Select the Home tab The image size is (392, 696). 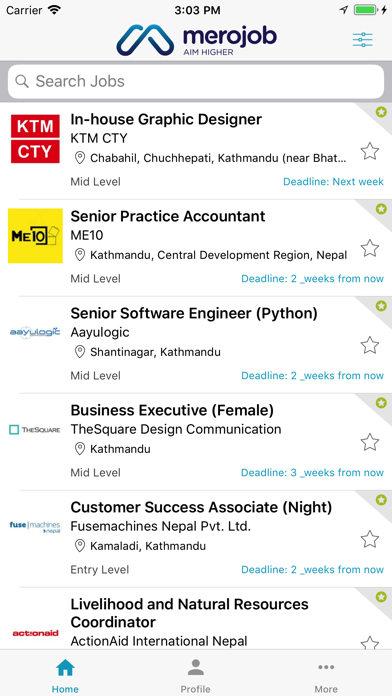(65, 676)
